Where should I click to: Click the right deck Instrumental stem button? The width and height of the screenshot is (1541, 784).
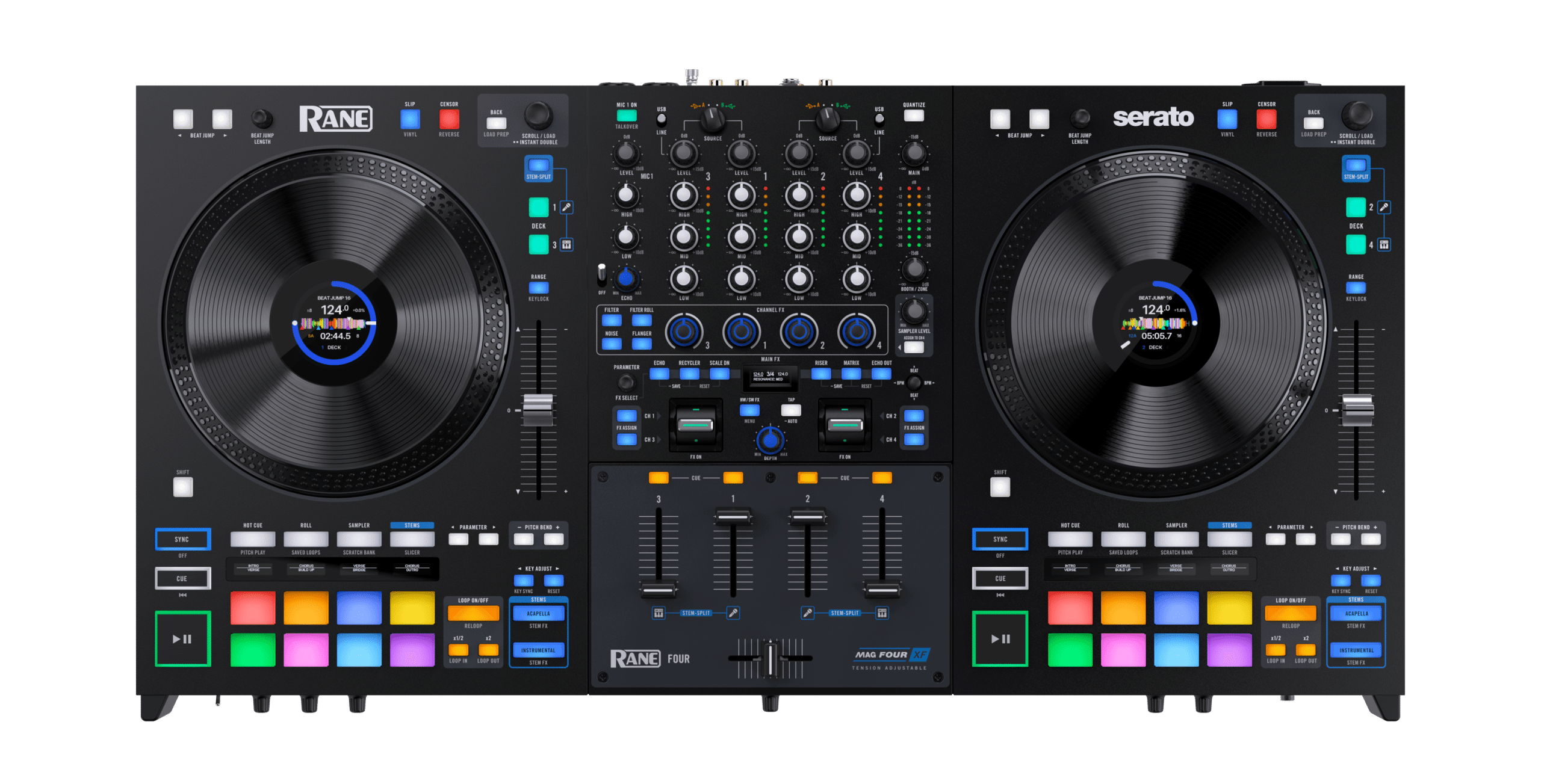(x=1356, y=650)
